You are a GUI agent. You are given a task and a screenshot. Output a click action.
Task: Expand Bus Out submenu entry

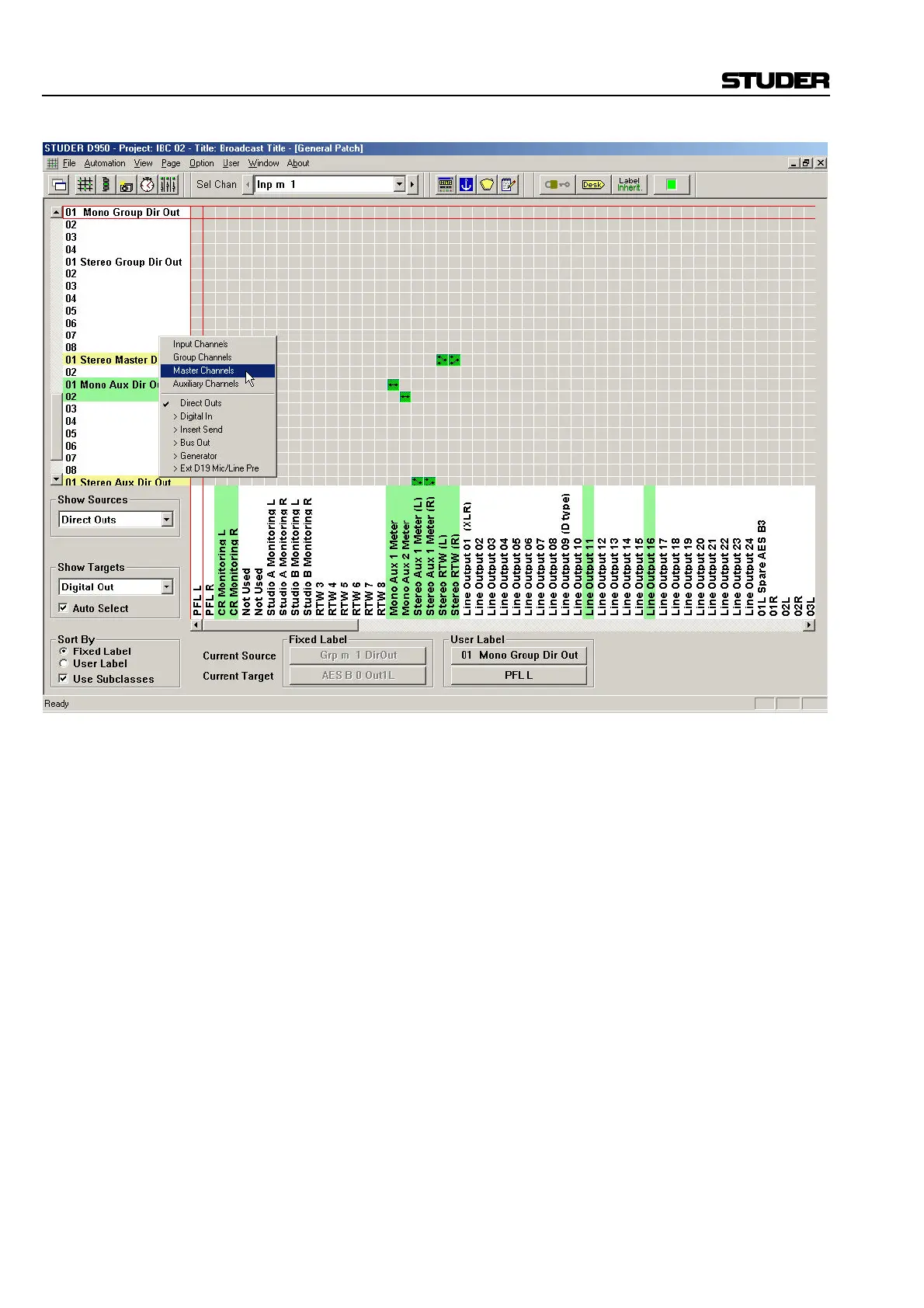click(x=217, y=443)
